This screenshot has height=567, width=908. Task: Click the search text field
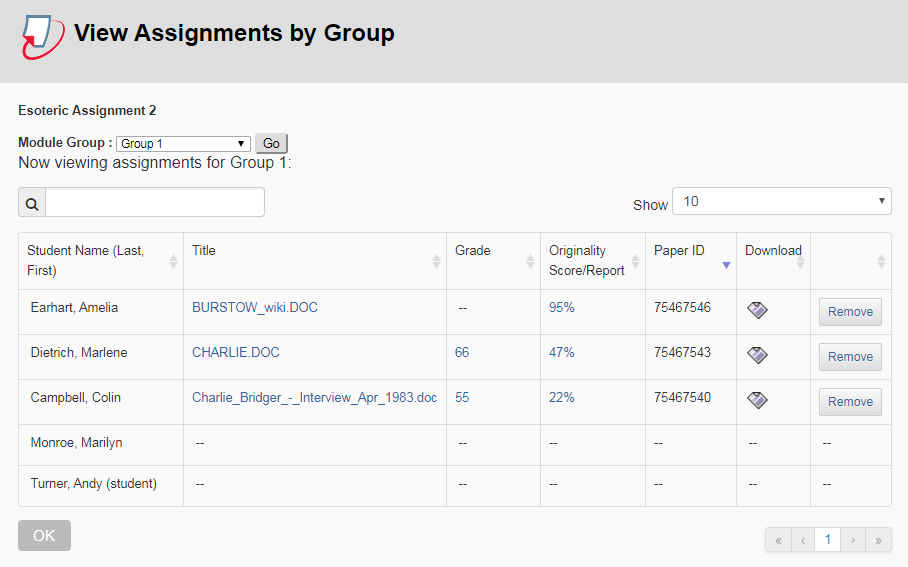pos(155,203)
